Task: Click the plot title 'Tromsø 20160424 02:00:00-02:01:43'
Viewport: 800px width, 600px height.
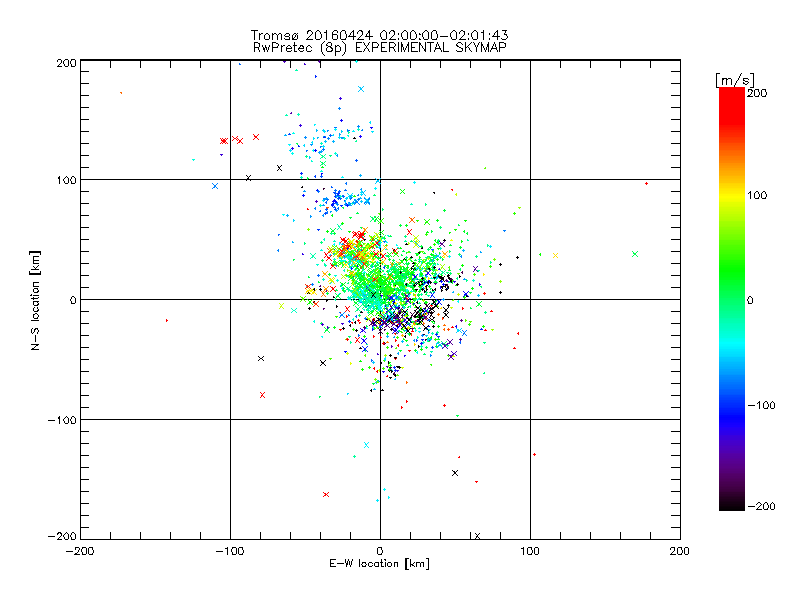Action: coord(379,35)
